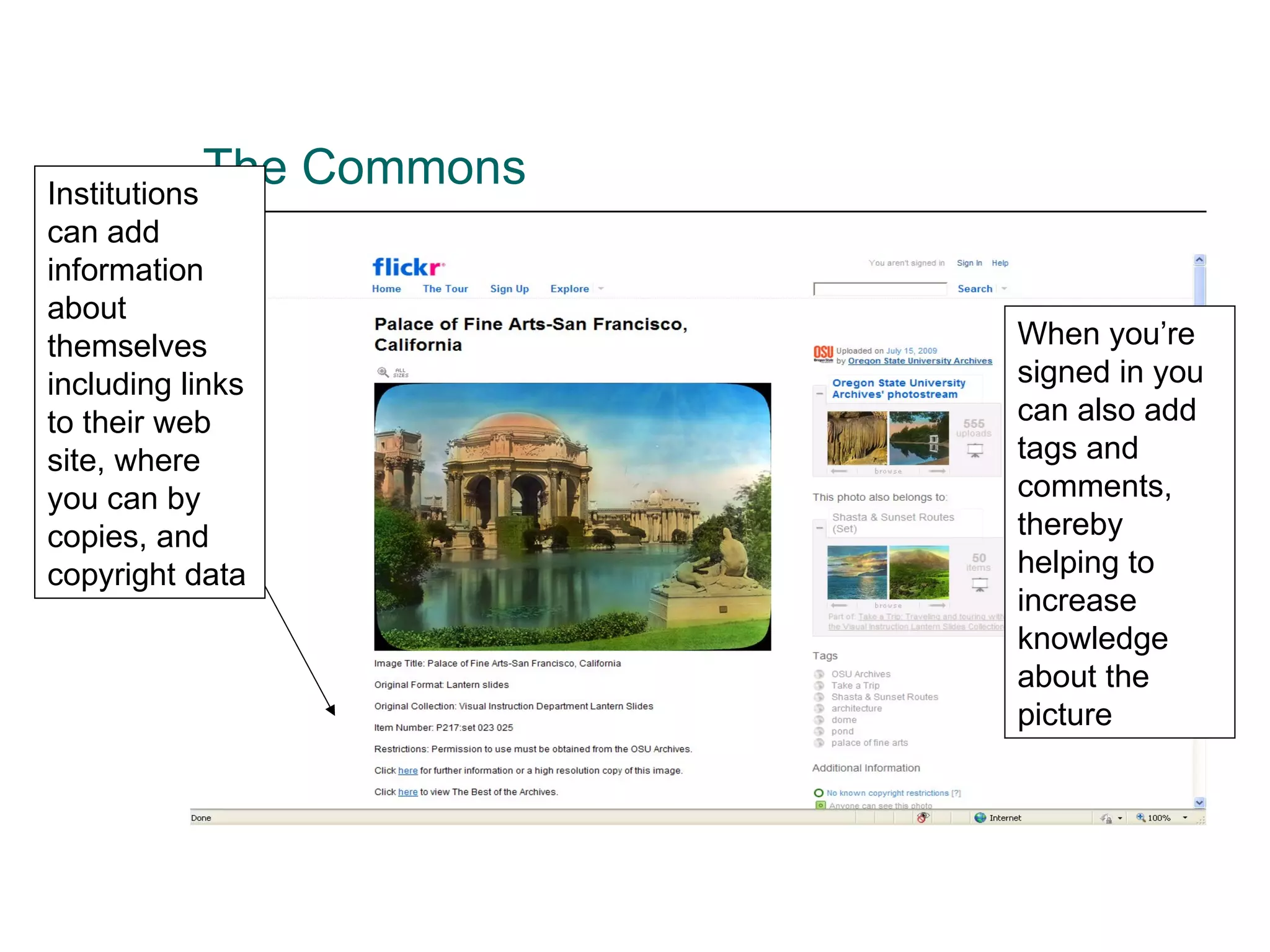Open the No known copyright restrictions link
Screen dimensions: 1270x952
(x=887, y=793)
